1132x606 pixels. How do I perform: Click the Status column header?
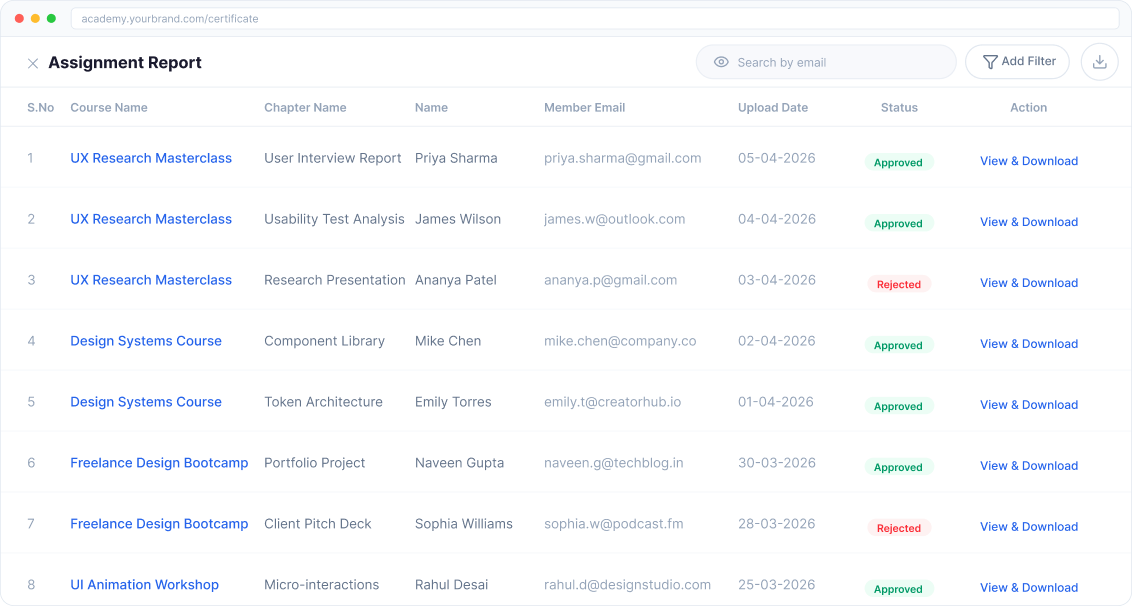899,108
